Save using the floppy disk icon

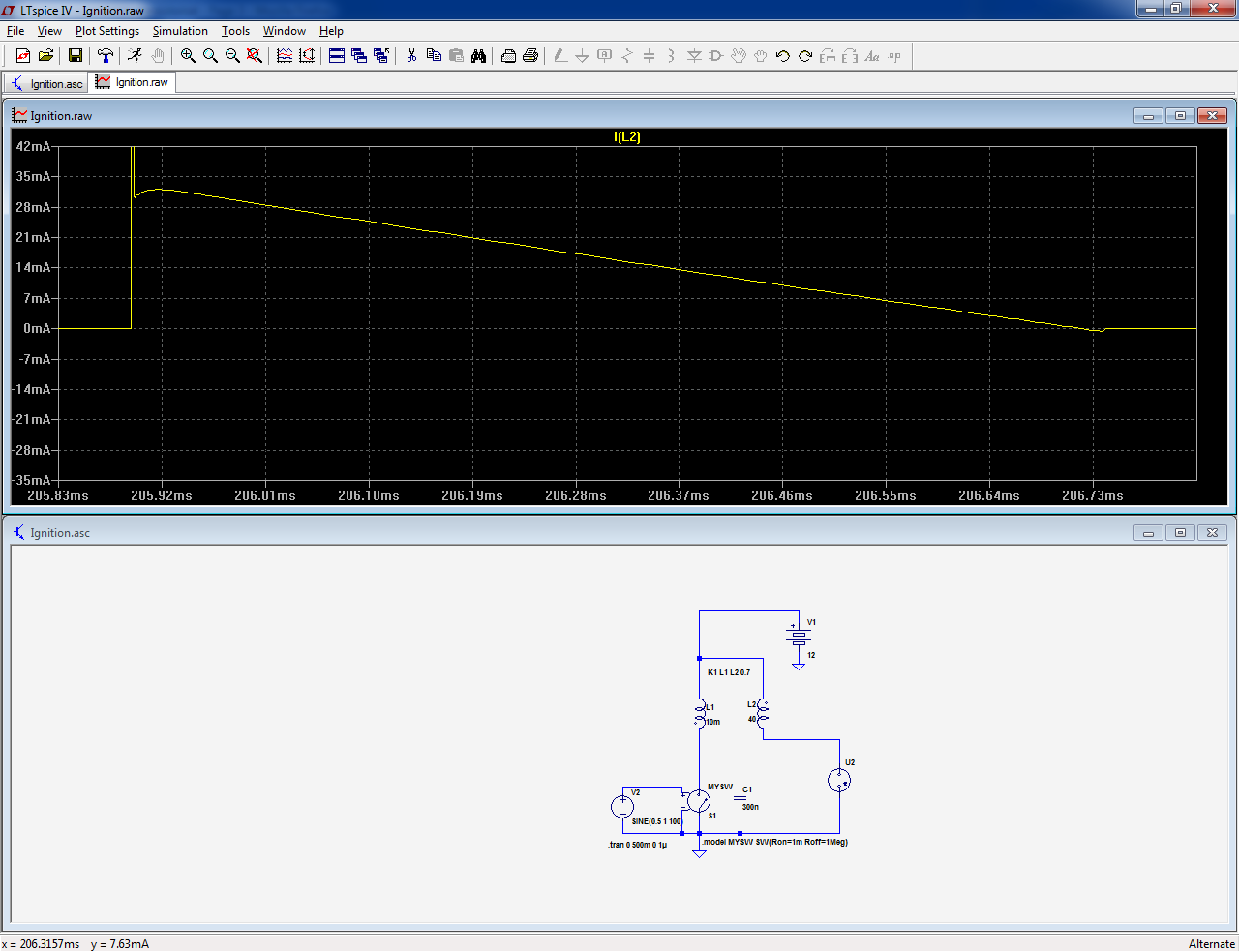[x=75, y=56]
